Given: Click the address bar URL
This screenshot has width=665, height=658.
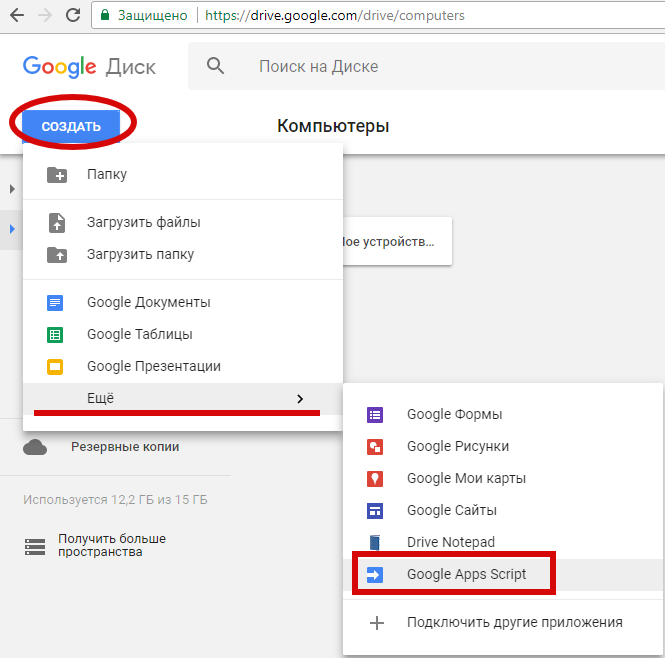Looking at the screenshot, I should tap(335, 16).
